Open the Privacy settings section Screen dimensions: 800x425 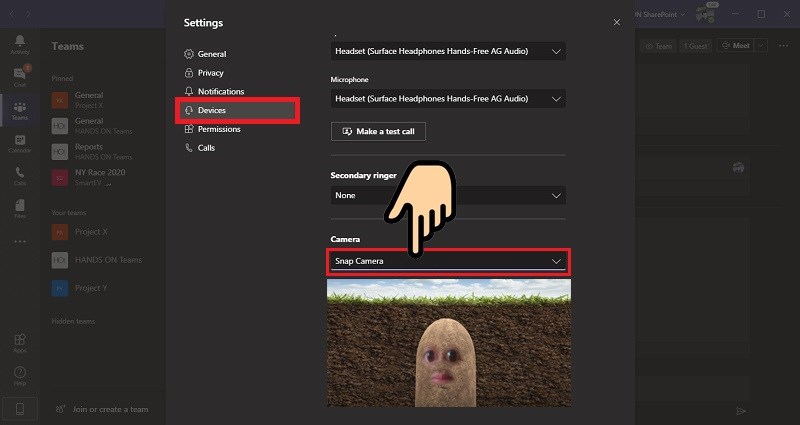click(210, 73)
